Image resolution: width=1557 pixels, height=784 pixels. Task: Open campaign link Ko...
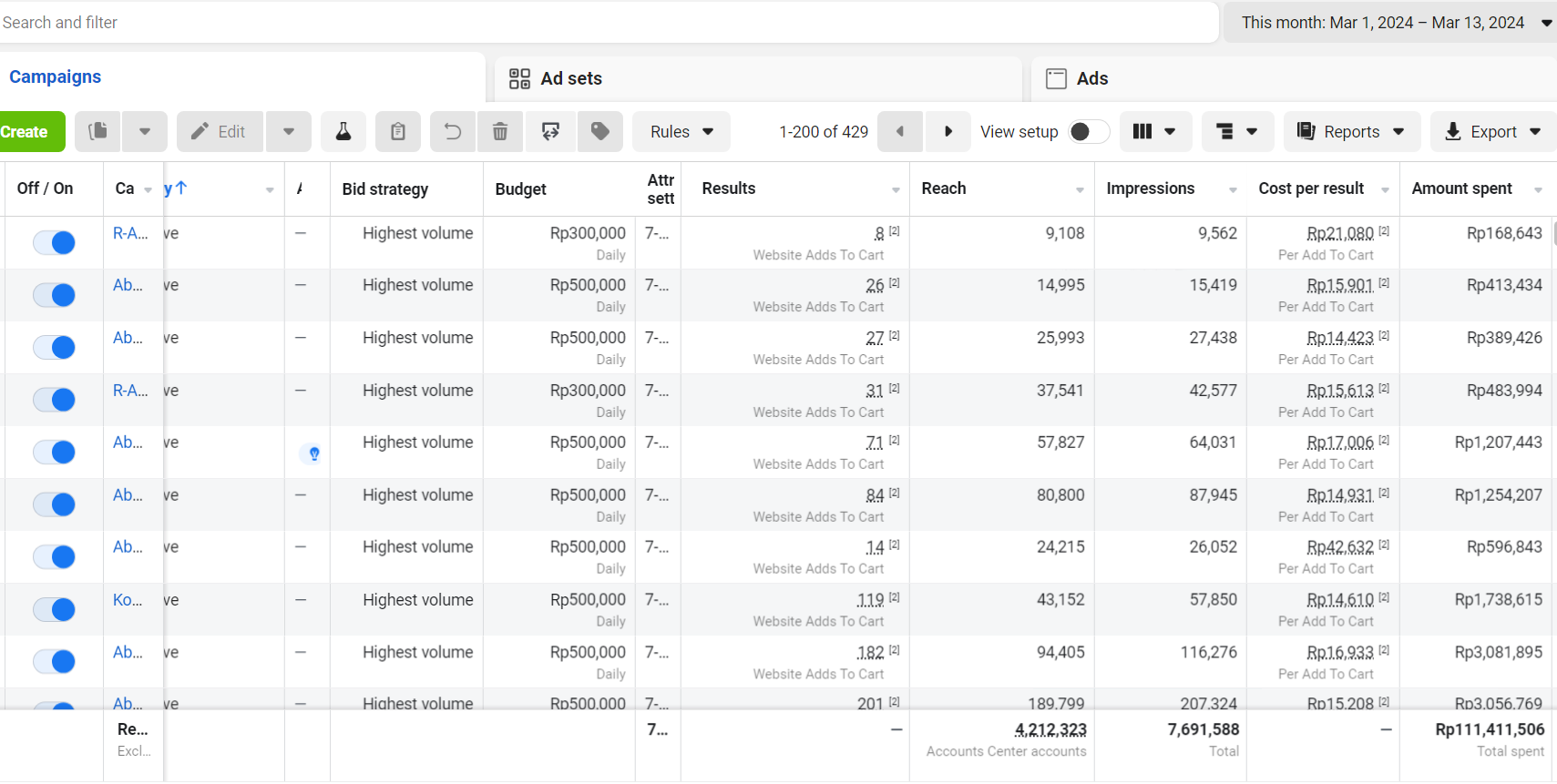pos(128,600)
